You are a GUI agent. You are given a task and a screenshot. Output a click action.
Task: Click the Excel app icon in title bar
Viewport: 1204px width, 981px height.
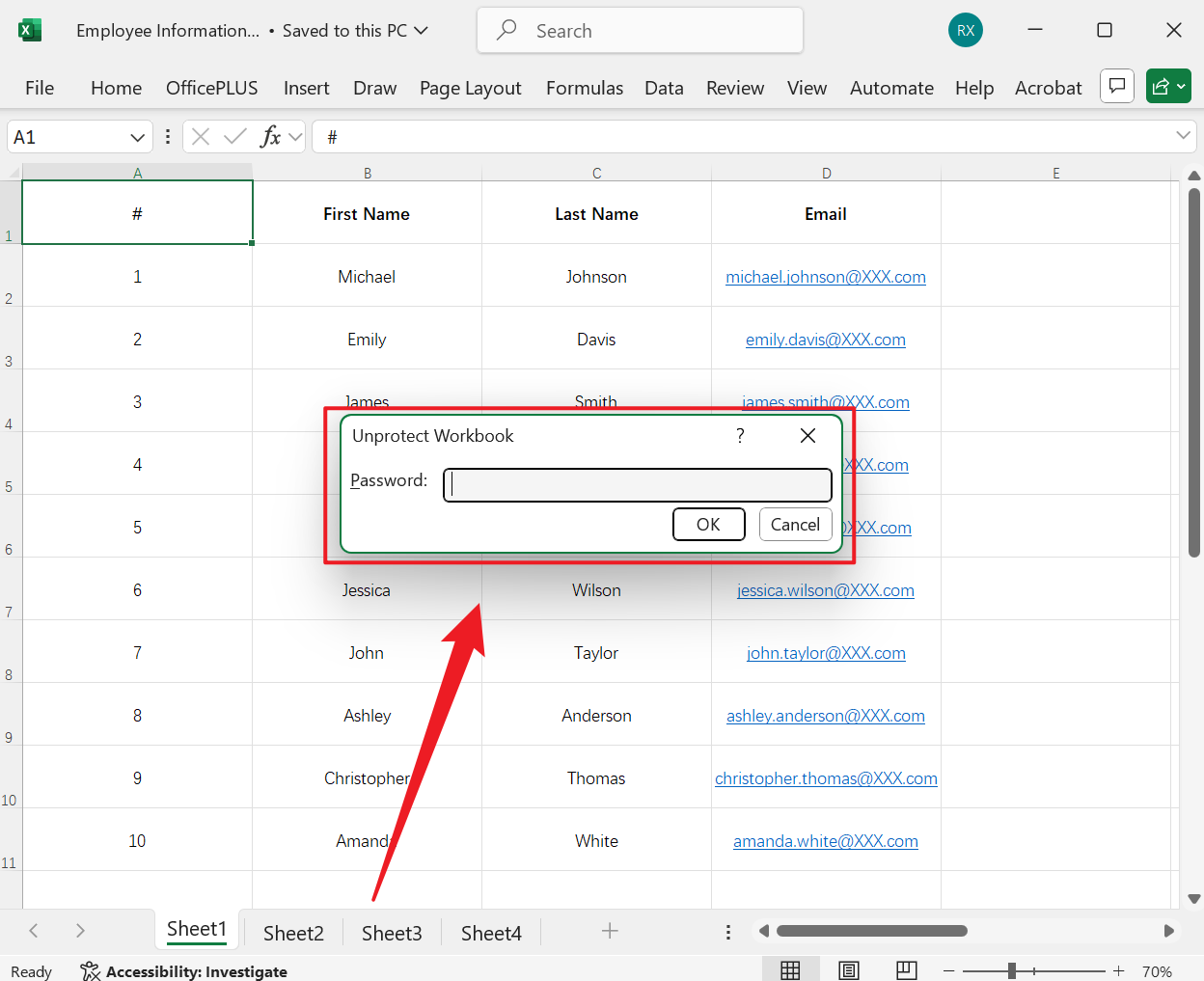coord(30,30)
